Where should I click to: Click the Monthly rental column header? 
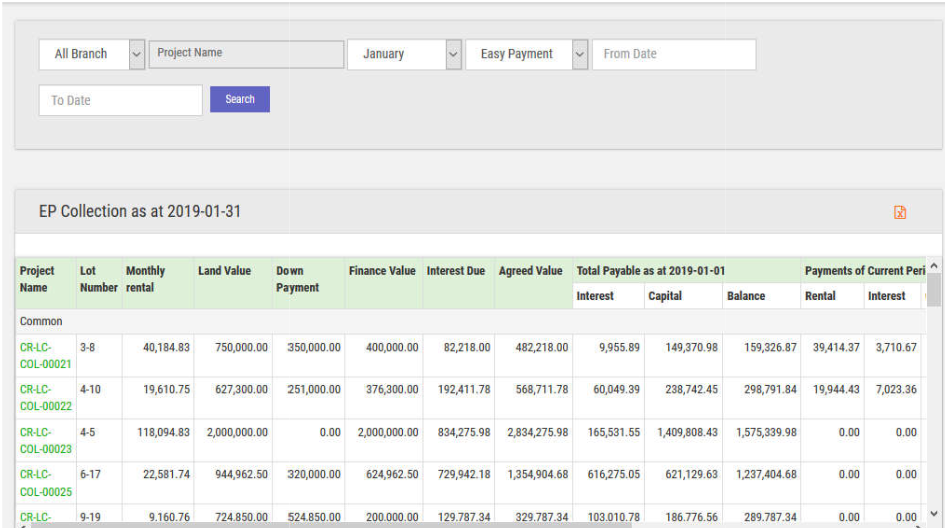(x=146, y=279)
